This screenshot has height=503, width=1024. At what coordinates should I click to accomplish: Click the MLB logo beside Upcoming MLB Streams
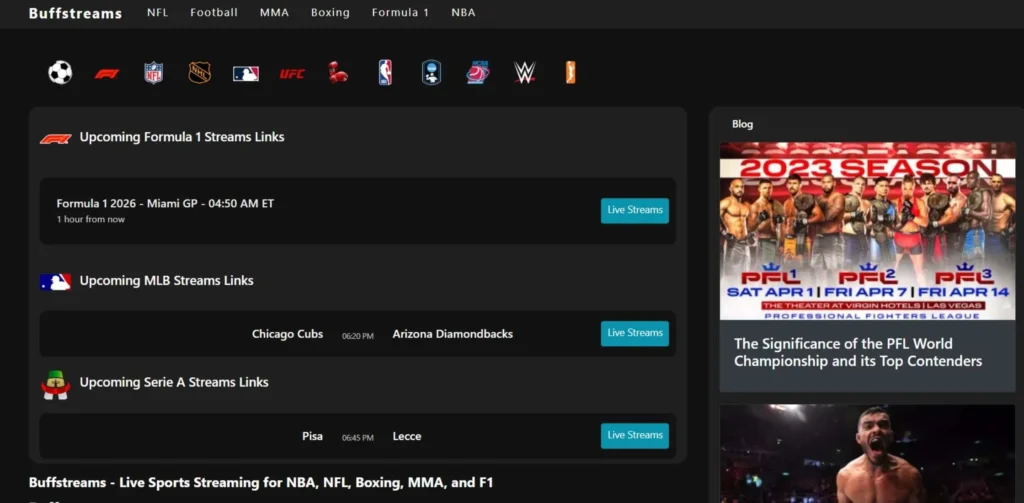pos(56,282)
